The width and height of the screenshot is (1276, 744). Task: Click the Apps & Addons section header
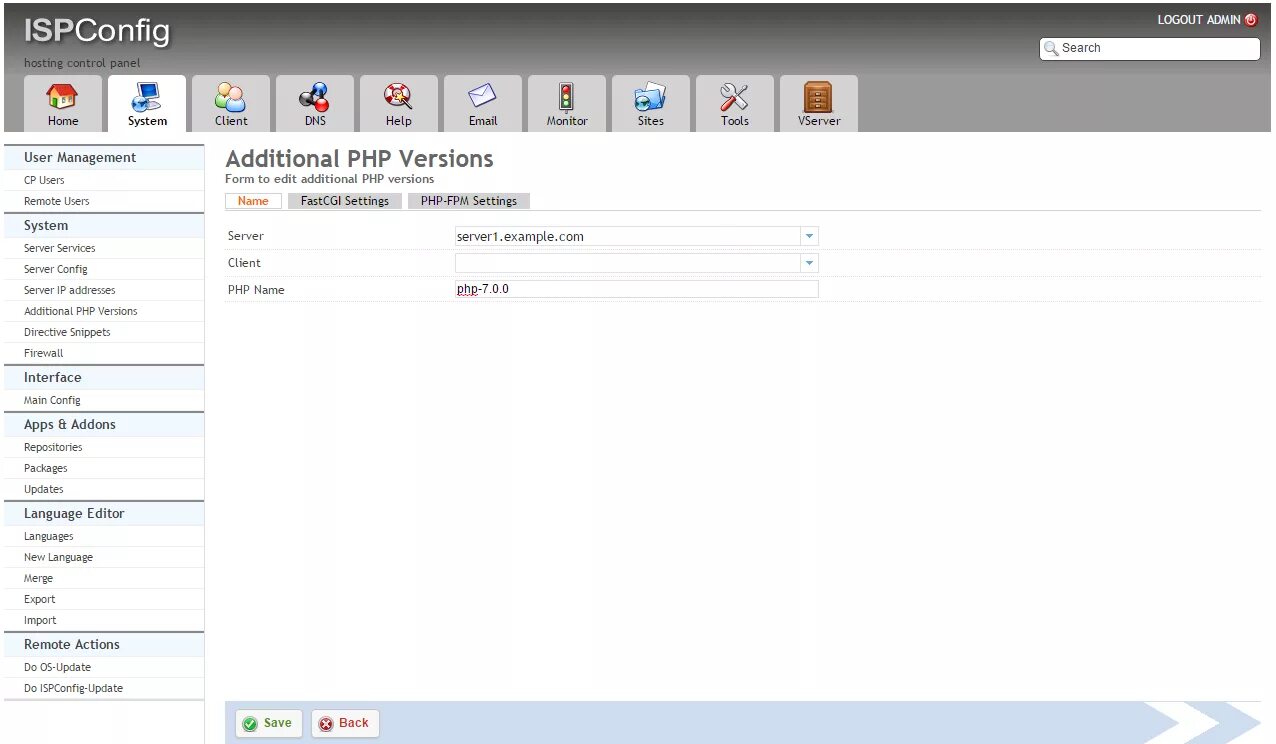[x=104, y=424]
